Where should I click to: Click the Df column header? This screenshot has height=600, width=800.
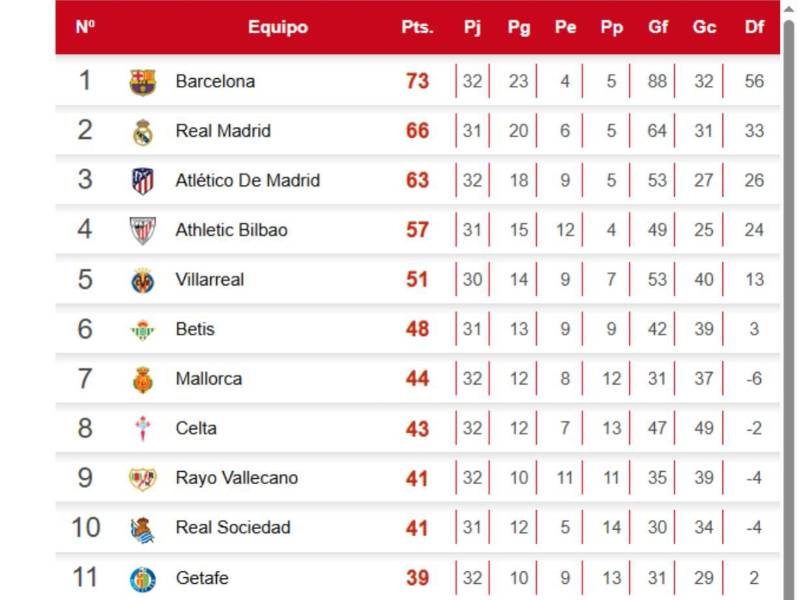click(754, 27)
